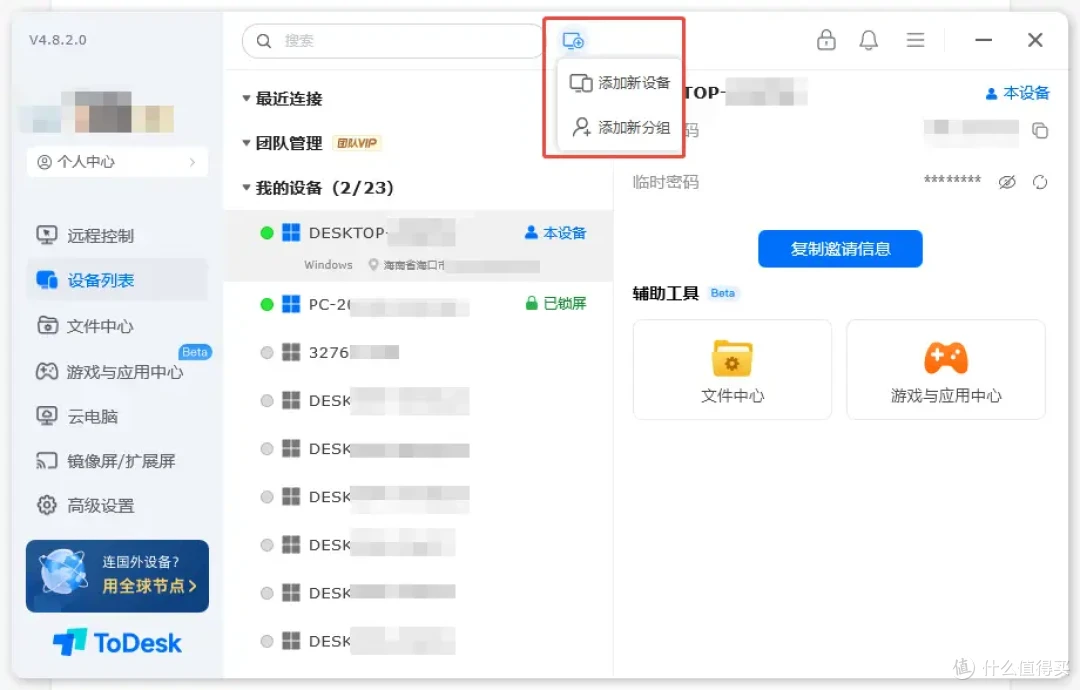Click the ToDesk logo
1080x690 pixels.
point(117,642)
